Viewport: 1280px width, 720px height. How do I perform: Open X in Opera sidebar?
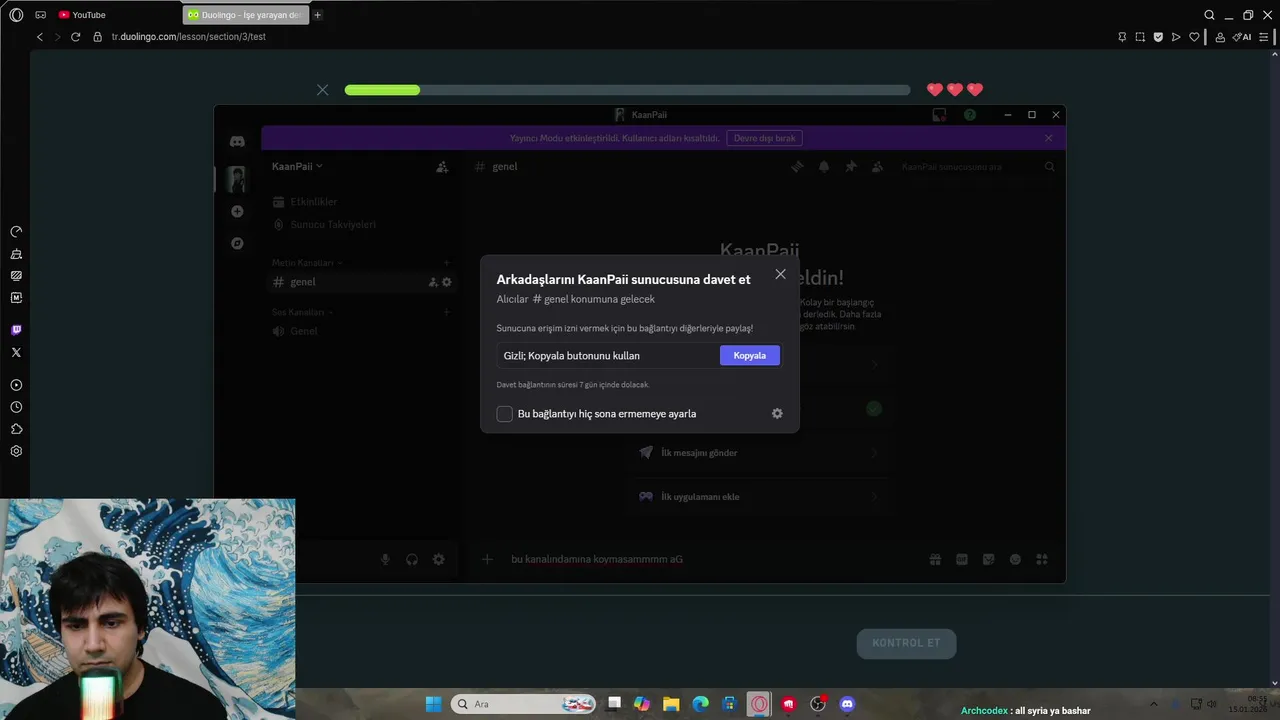pyautogui.click(x=16, y=352)
